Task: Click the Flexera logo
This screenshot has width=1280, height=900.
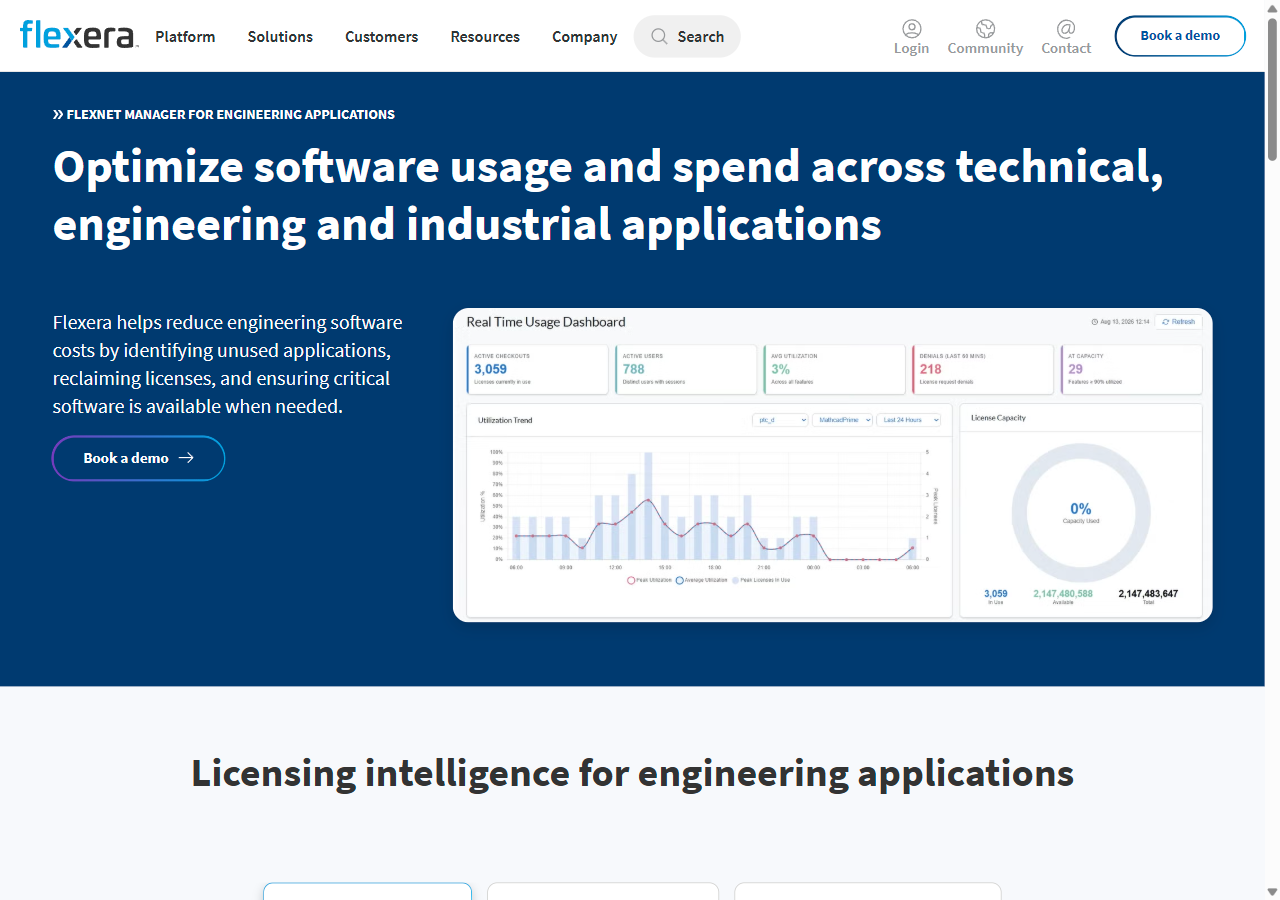Action: 78,35
